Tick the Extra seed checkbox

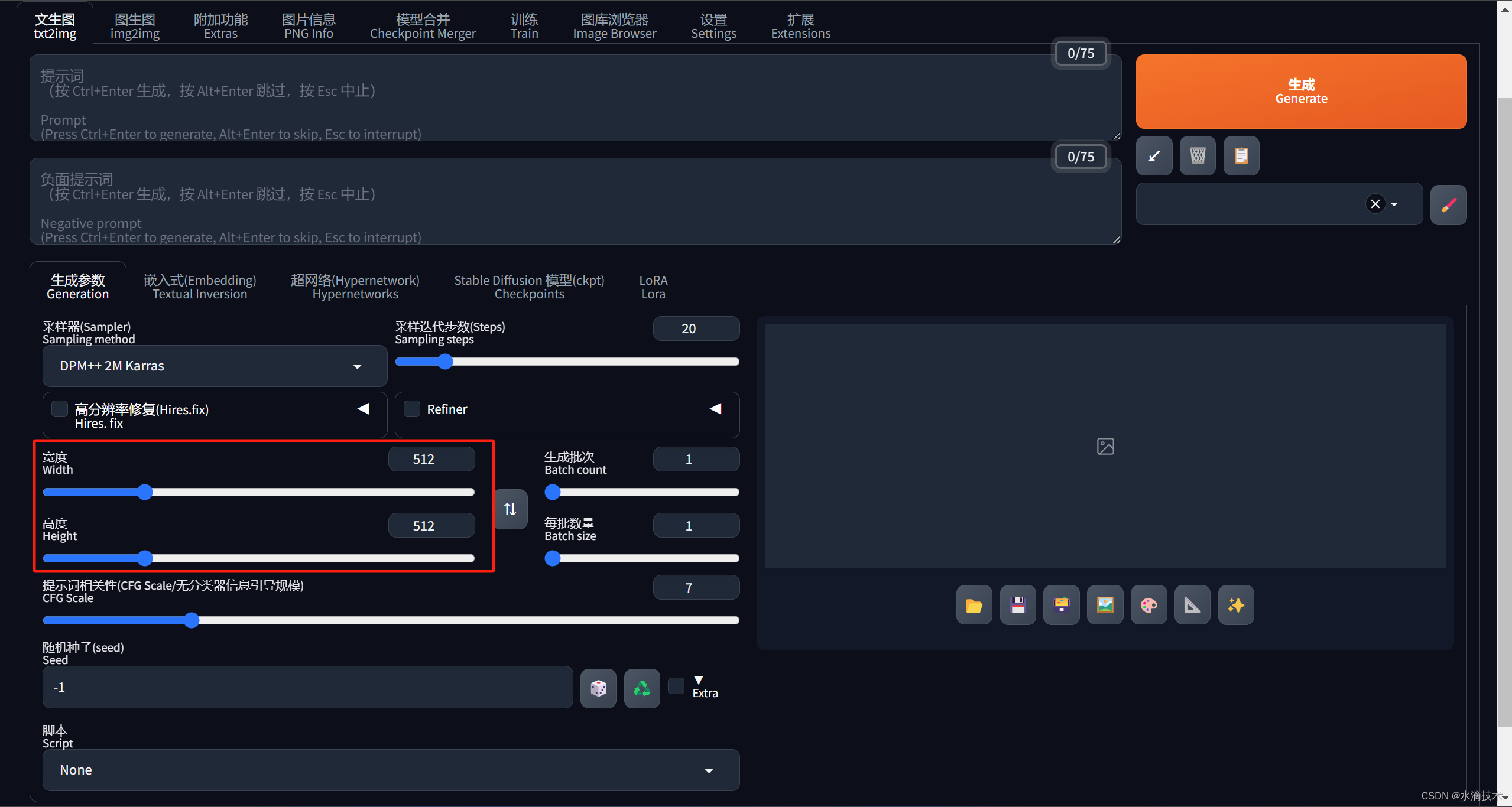tap(676, 686)
